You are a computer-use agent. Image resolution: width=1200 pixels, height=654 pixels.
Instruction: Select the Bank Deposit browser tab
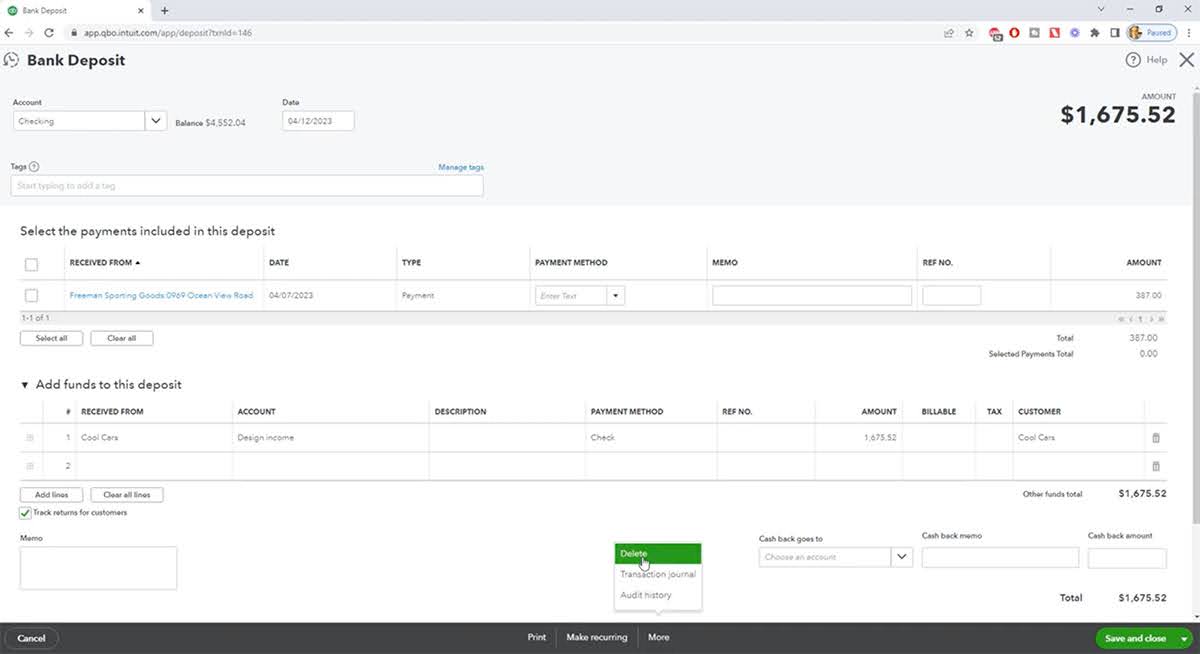coord(75,10)
